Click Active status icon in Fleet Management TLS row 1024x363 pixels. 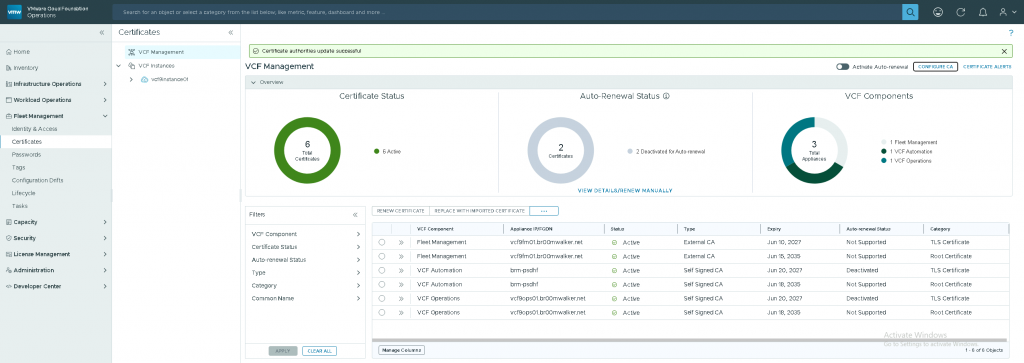tap(615, 242)
